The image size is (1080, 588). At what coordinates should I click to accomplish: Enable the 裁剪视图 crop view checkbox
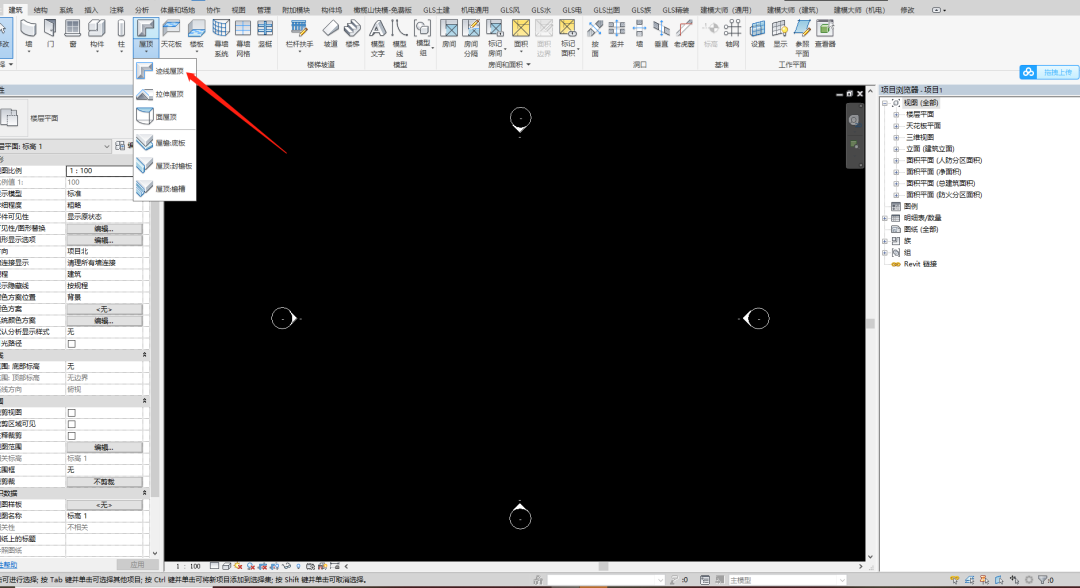pyautogui.click(x=72, y=412)
